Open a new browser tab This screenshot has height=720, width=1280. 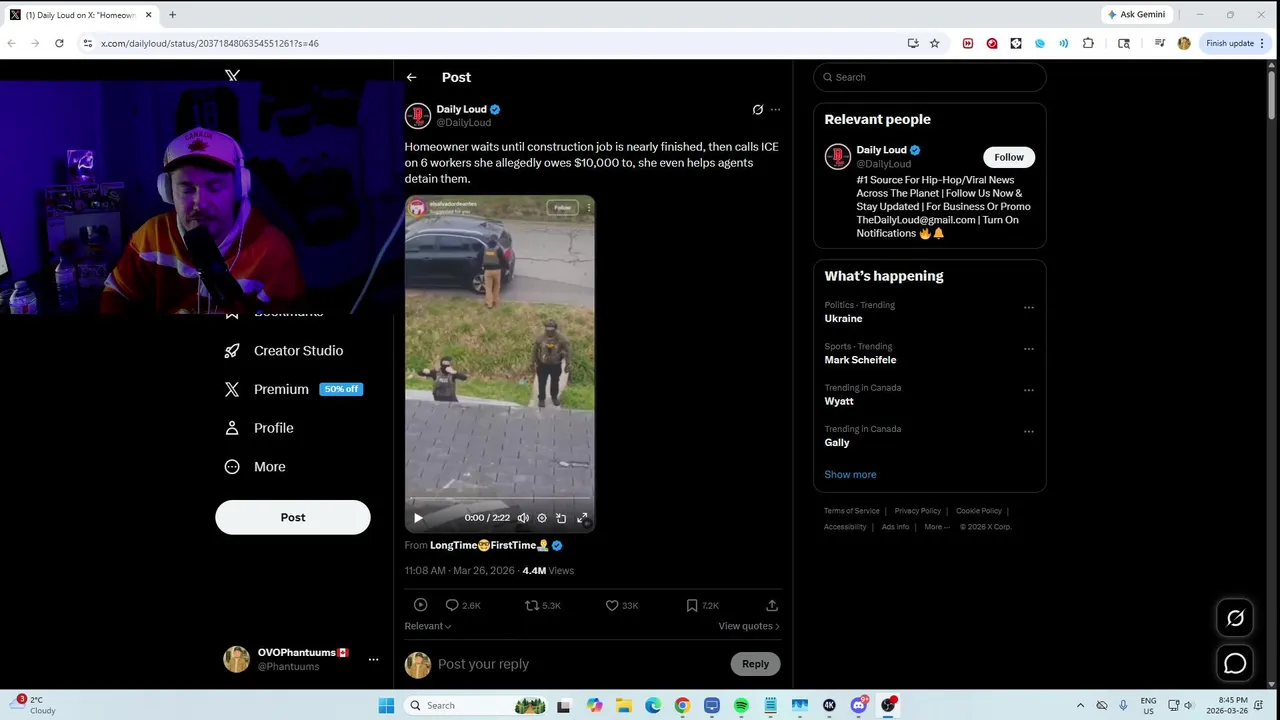pos(172,15)
